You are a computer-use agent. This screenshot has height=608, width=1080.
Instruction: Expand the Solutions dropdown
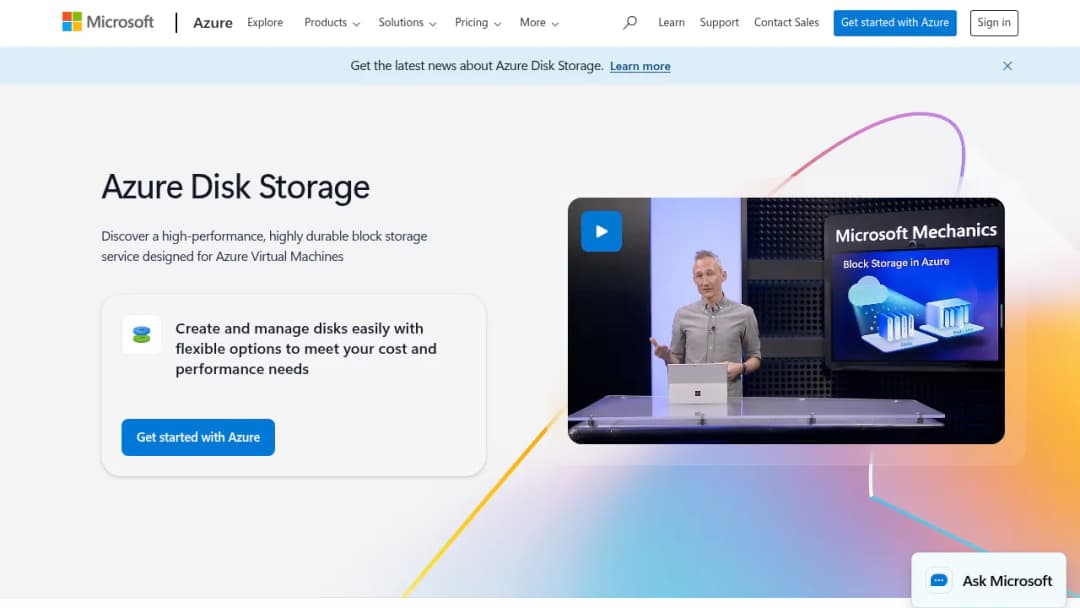[x=407, y=23]
